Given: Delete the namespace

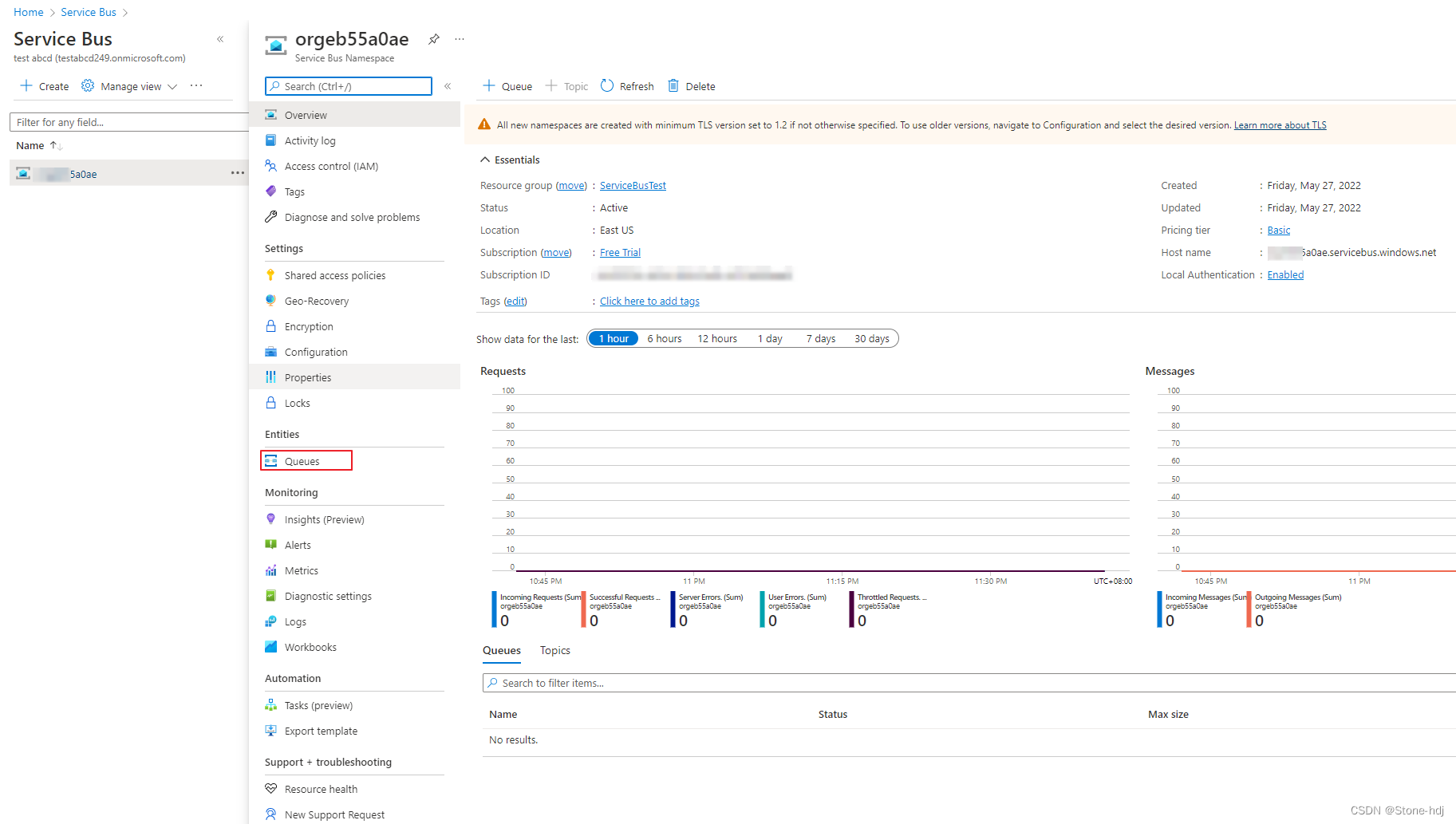Looking at the screenshot, I should point(692,86).
